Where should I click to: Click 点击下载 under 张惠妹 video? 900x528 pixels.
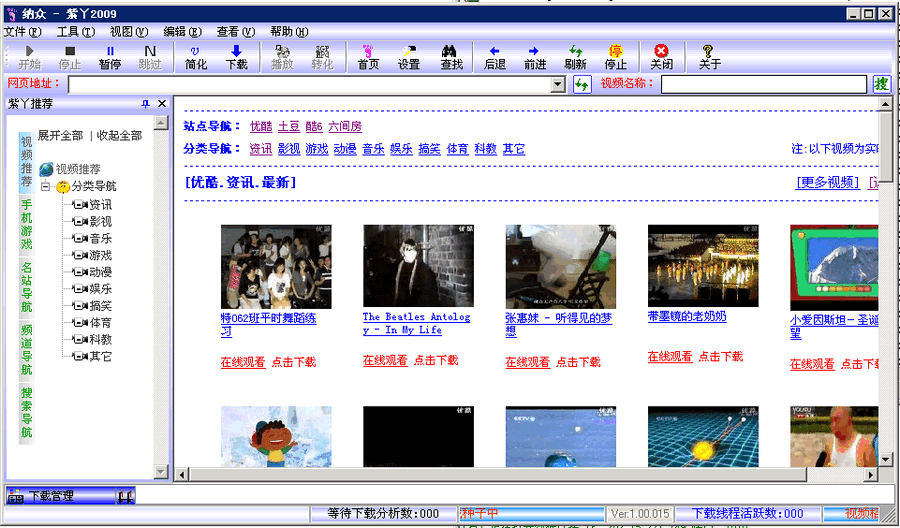click(x=578, y=363)
